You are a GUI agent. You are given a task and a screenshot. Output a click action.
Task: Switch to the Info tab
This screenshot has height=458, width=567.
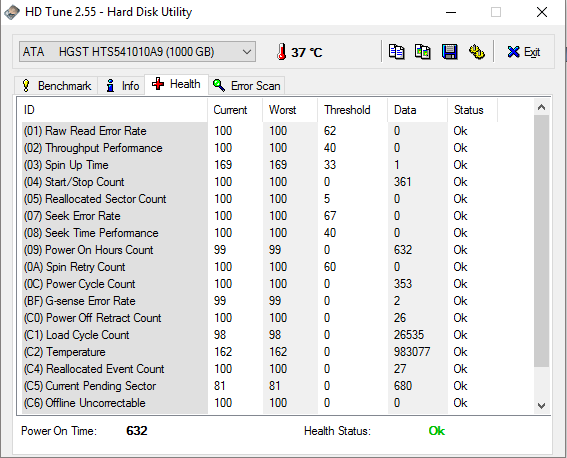pos(122,86)
